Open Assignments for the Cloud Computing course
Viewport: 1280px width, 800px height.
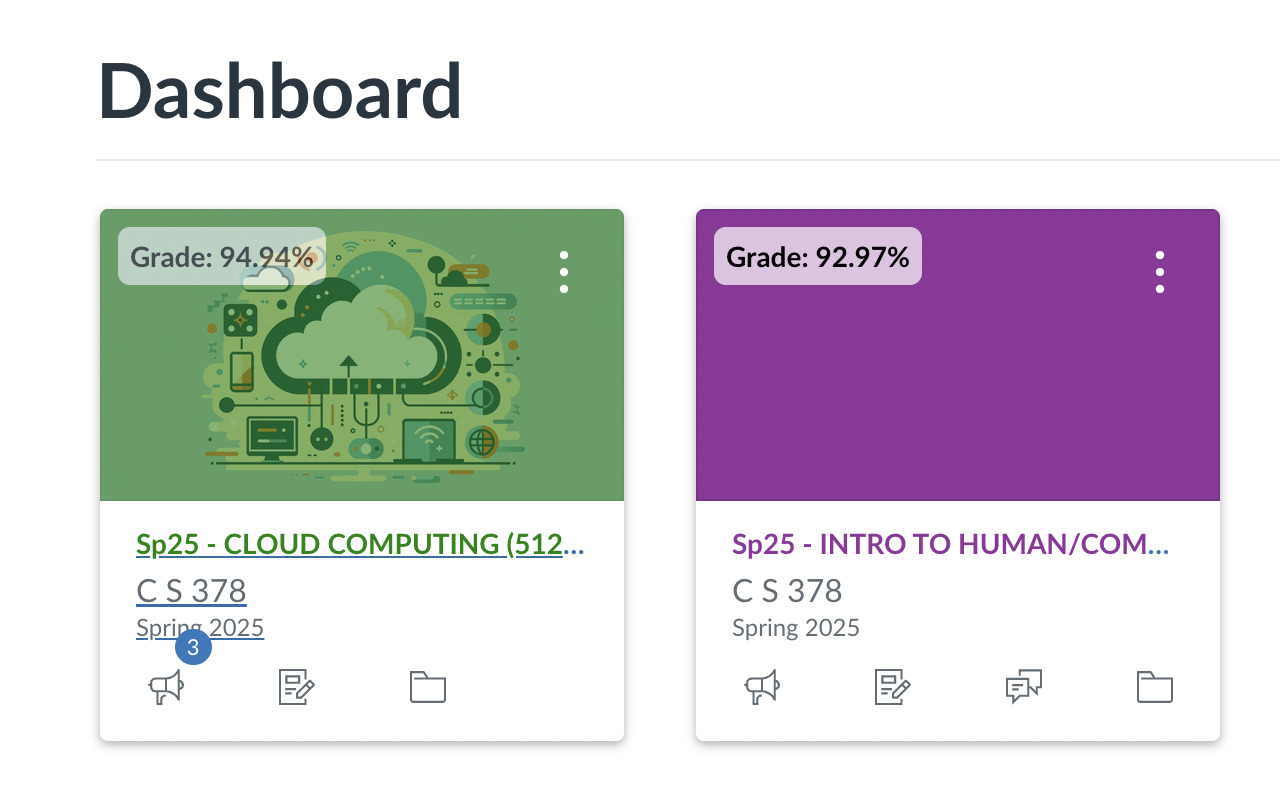pos(296,687)
